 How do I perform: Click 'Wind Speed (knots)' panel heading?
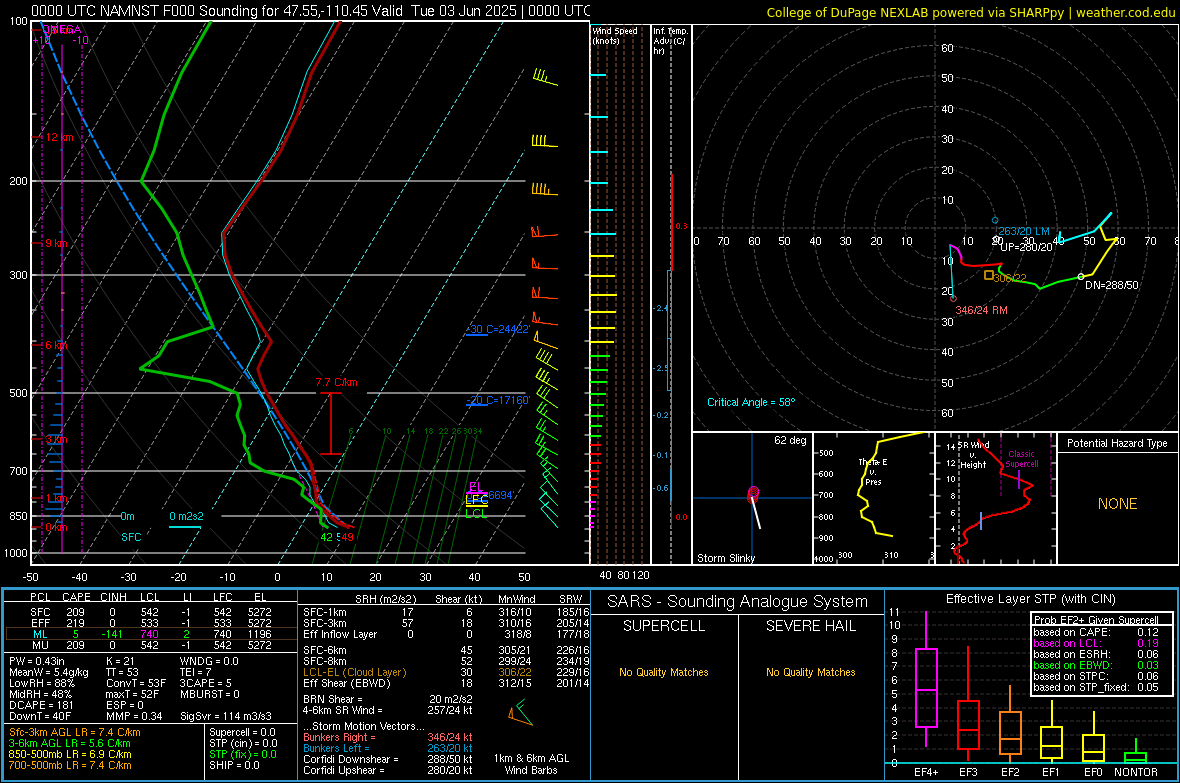pos(614,35)
